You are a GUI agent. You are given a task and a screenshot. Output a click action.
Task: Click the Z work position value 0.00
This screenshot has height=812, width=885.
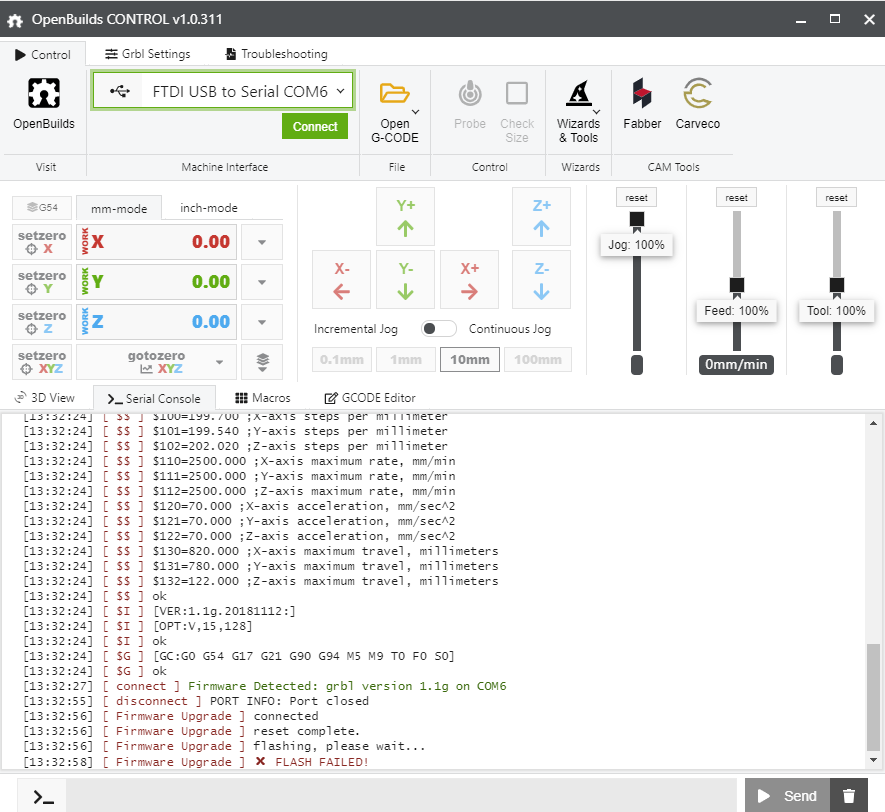pos(211,322)
